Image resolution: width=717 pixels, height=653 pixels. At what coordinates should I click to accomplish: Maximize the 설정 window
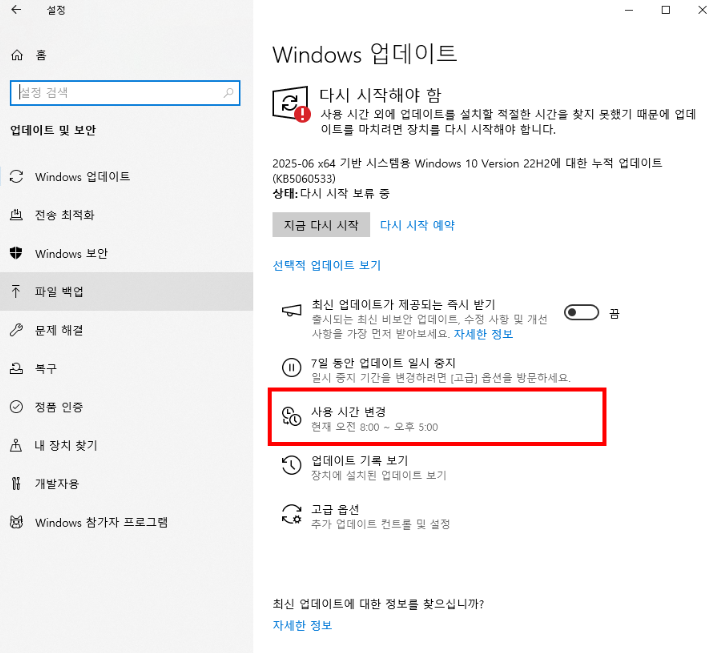click(x=666, y=10)
